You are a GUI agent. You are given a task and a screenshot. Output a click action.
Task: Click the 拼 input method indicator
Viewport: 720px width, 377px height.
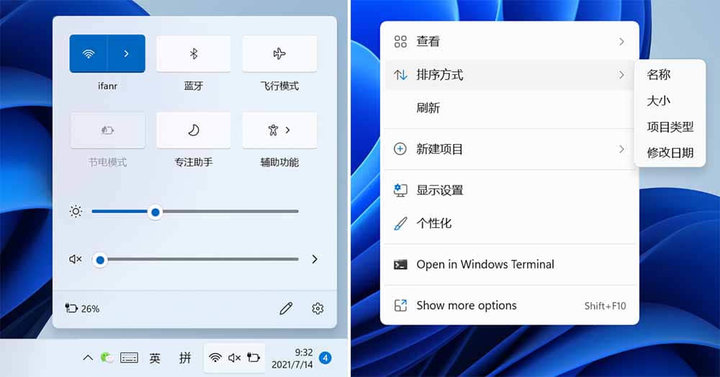pyautogui.click(x=185, y=358)
